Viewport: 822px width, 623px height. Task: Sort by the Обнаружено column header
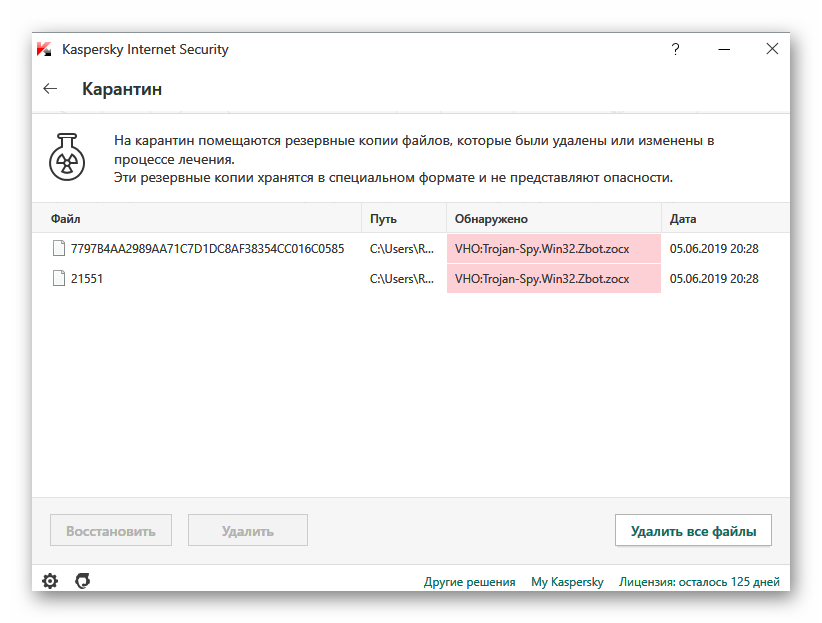coord(490,218)
